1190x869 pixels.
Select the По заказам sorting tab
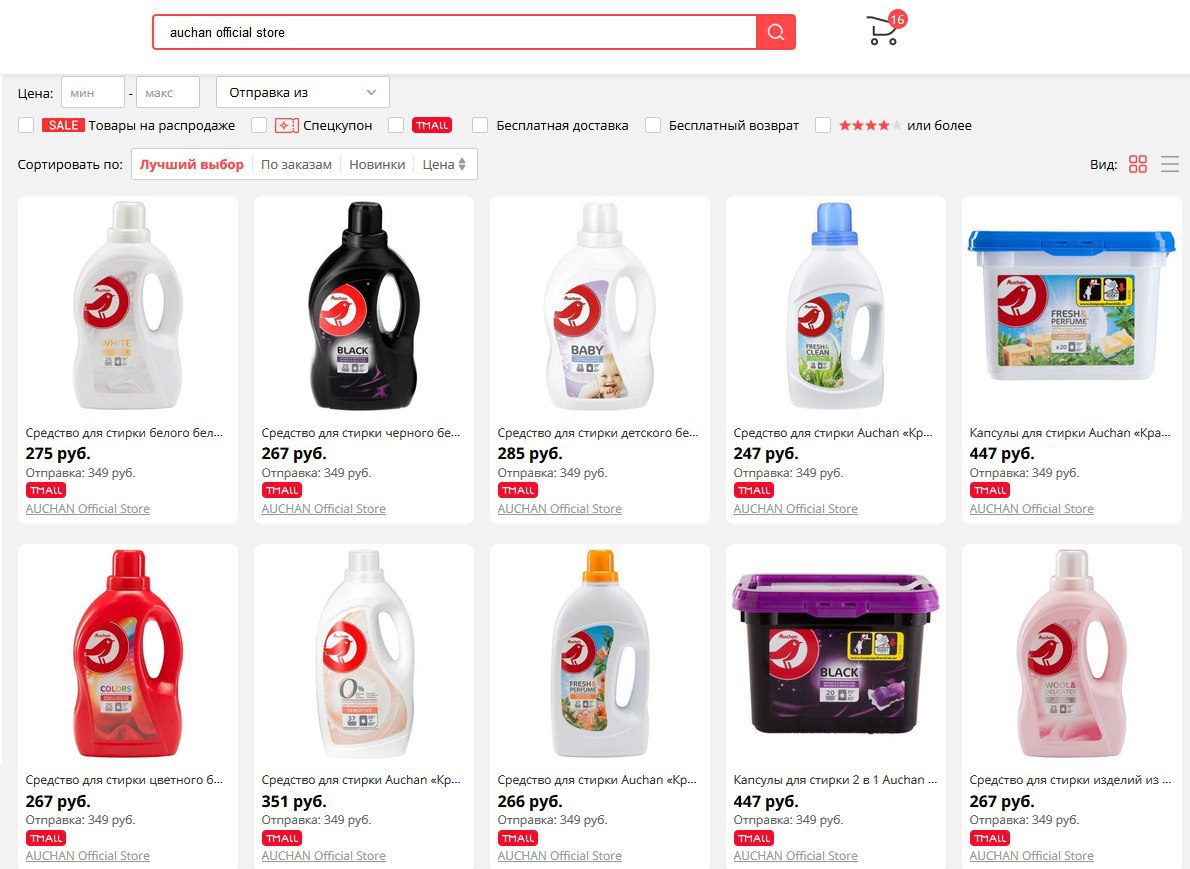pyautogui.click(x=296, y=165)
